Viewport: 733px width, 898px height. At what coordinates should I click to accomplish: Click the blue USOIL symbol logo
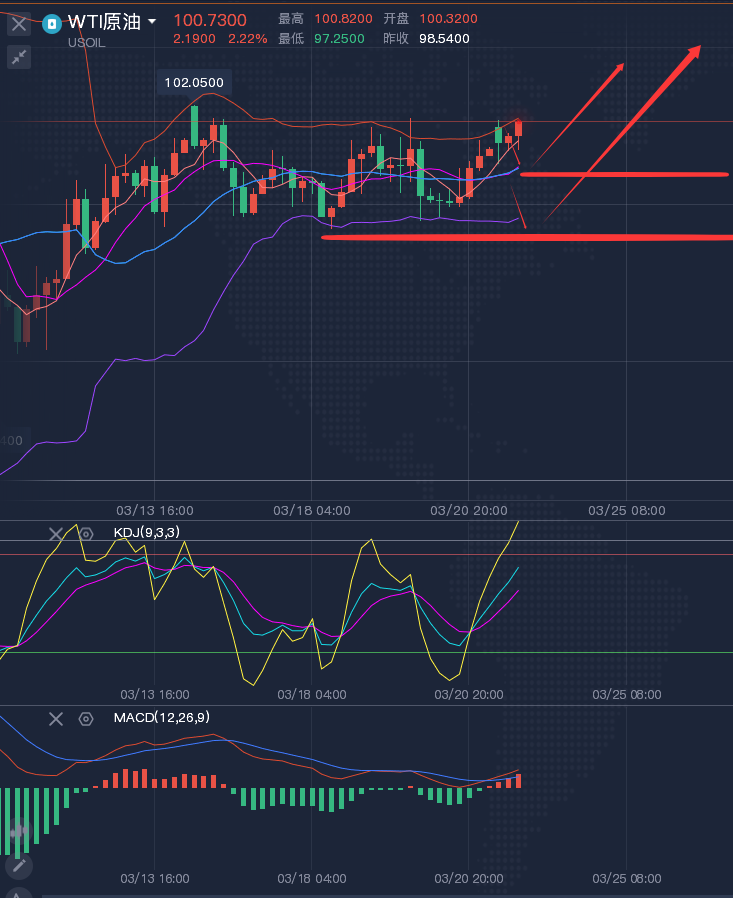click(52, 22)
